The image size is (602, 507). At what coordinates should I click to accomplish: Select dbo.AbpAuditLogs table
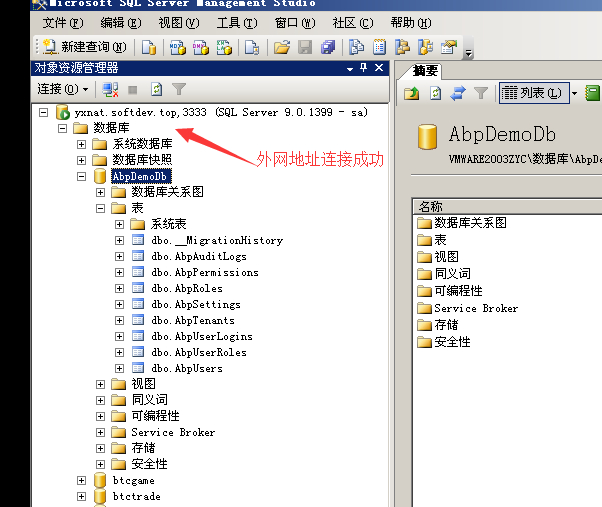pos(199,256)
